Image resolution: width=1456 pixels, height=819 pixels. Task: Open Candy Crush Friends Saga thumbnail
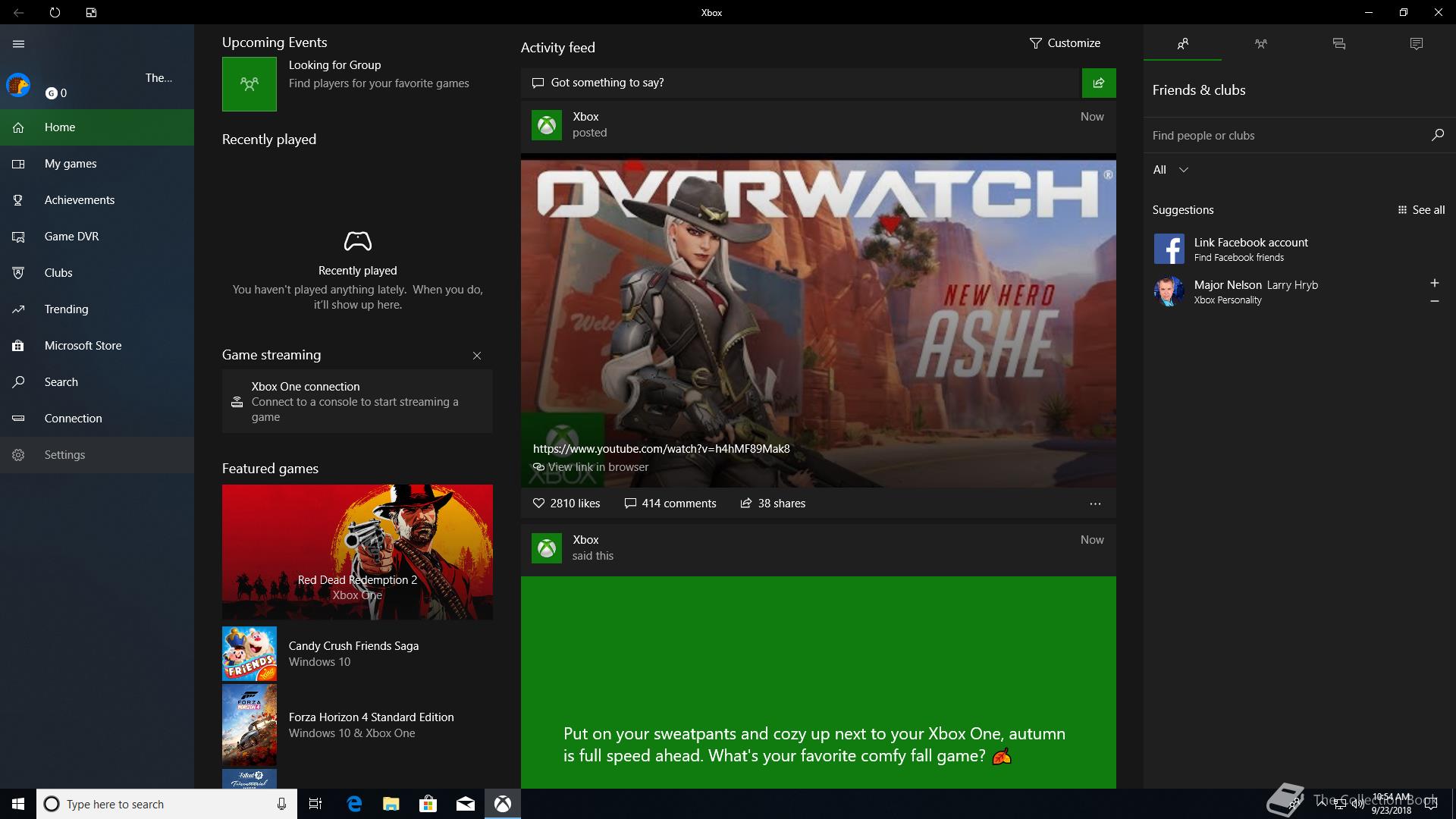coord(249,654)
